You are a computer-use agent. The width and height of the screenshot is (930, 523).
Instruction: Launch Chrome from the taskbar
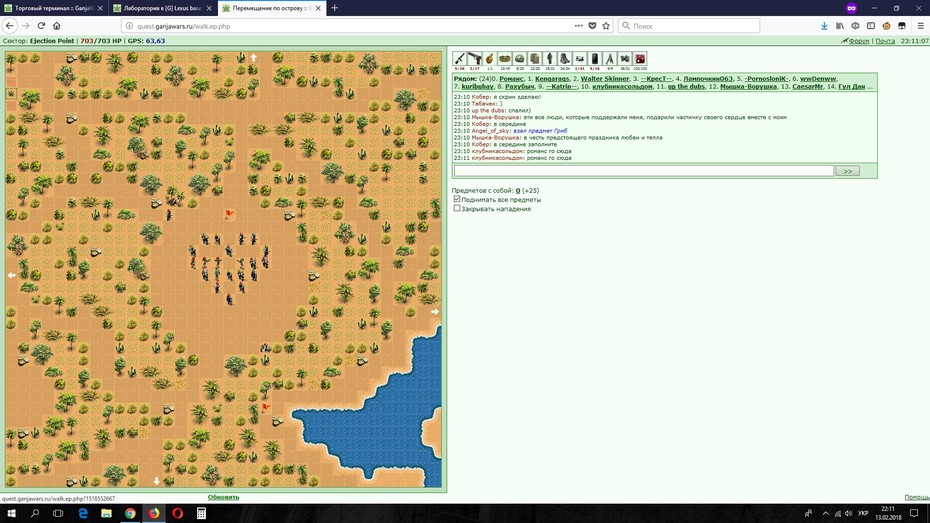coord(130,514)
